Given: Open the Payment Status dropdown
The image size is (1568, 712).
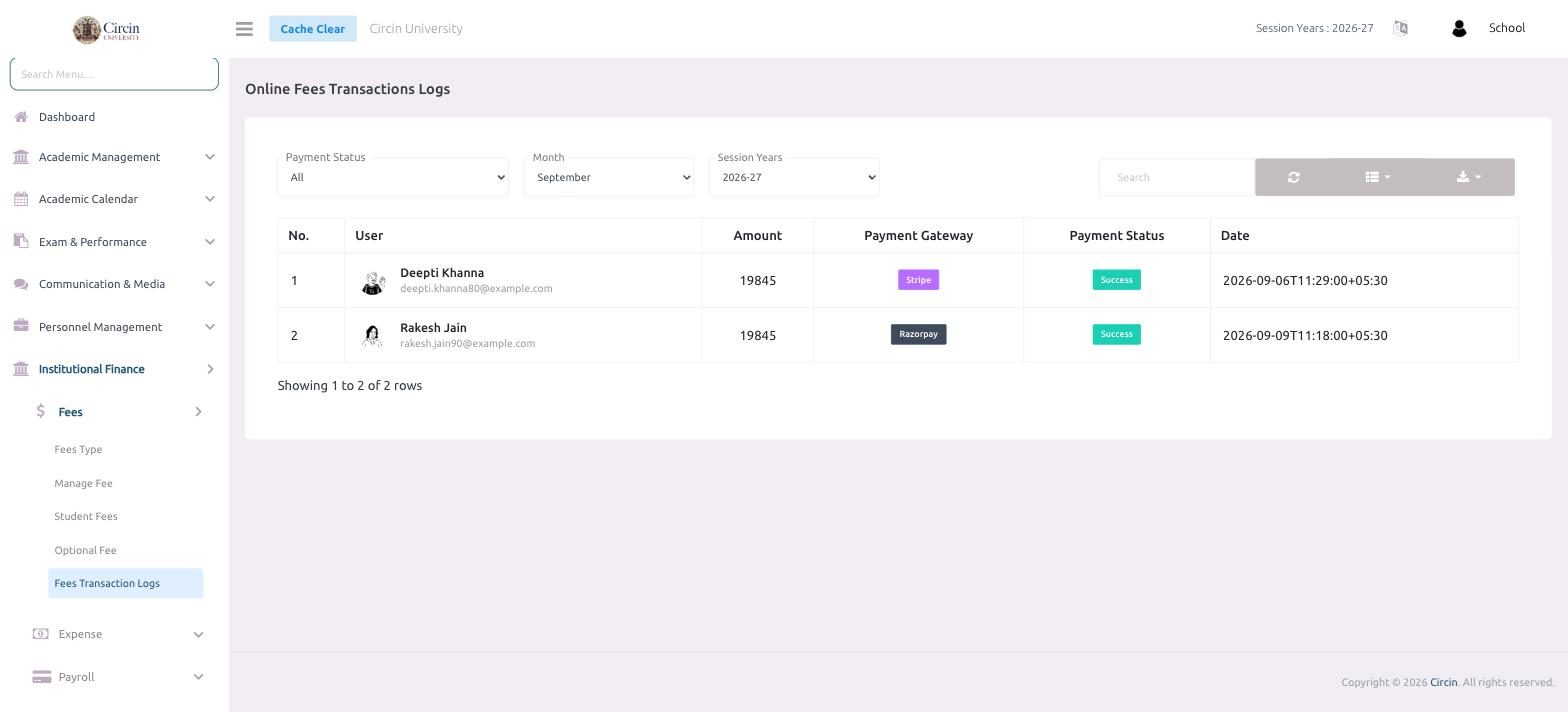Looking at the screenshot, I should (x=393, y=177).
